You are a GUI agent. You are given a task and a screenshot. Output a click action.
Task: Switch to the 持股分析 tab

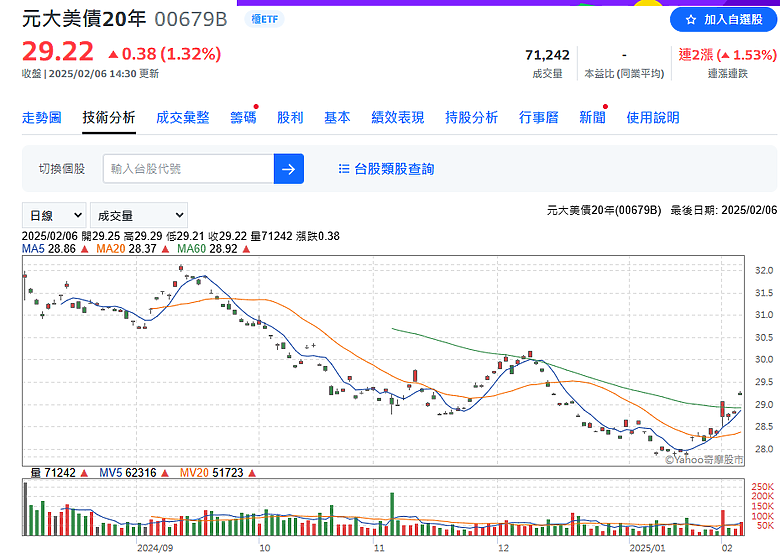(x=472, y=117)
